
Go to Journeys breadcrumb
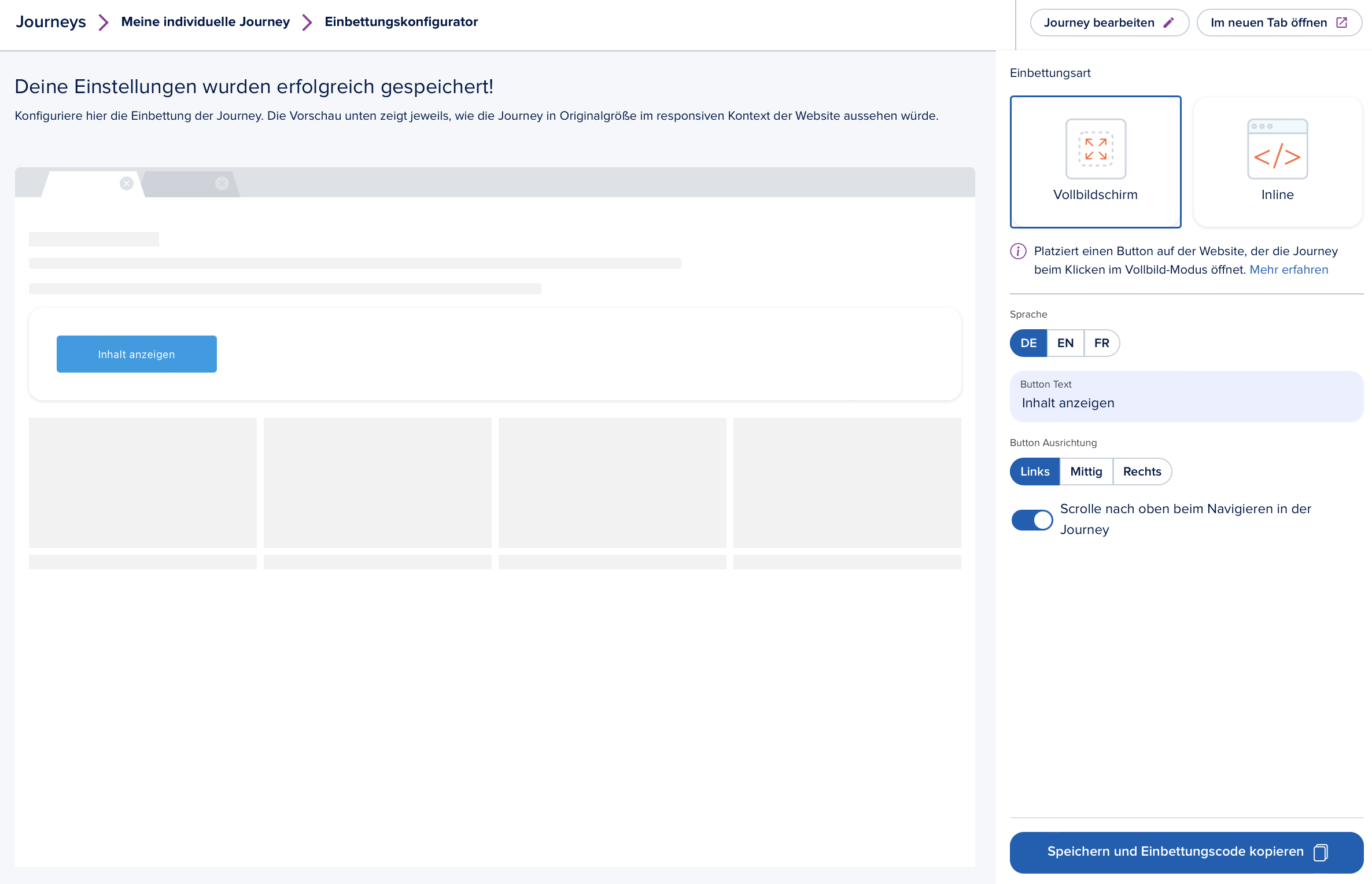tap(51, 22)
